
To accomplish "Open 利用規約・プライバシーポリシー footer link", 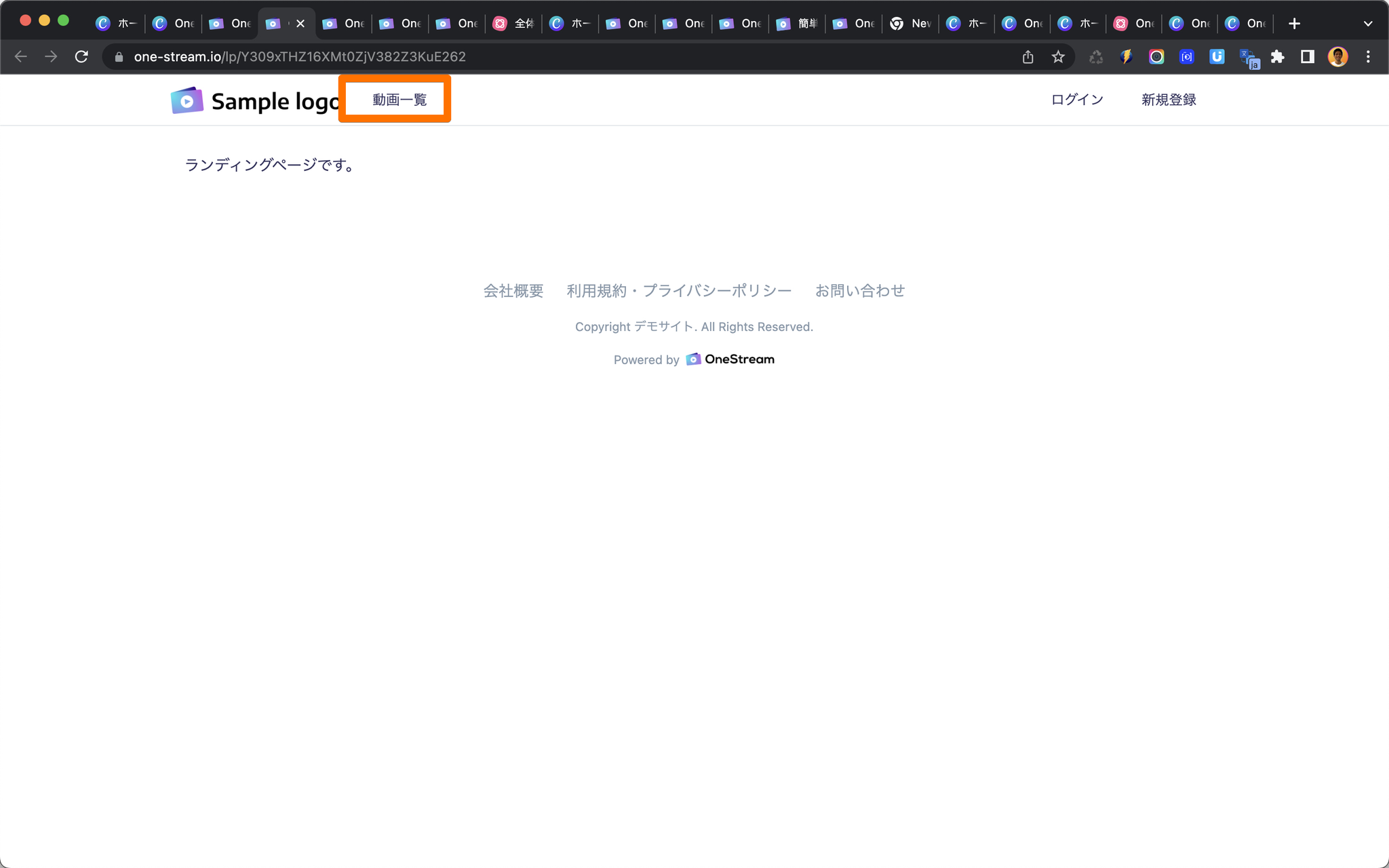I will [679, 291].
